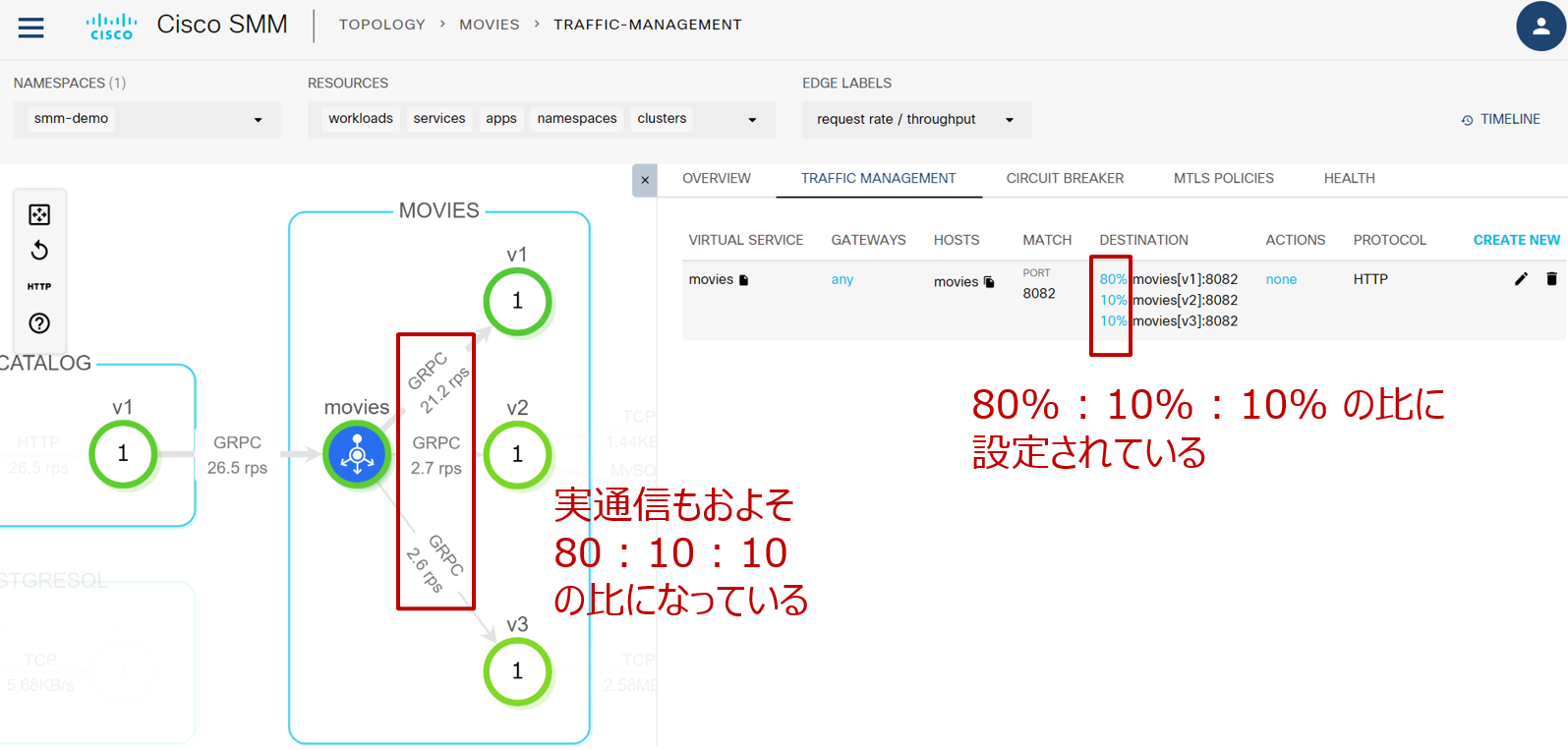Image resolution: width=1568 pixels, height=750 pixels.
Task: Toggle the HTTP graph tool button
Action: [x=39, y=286]
